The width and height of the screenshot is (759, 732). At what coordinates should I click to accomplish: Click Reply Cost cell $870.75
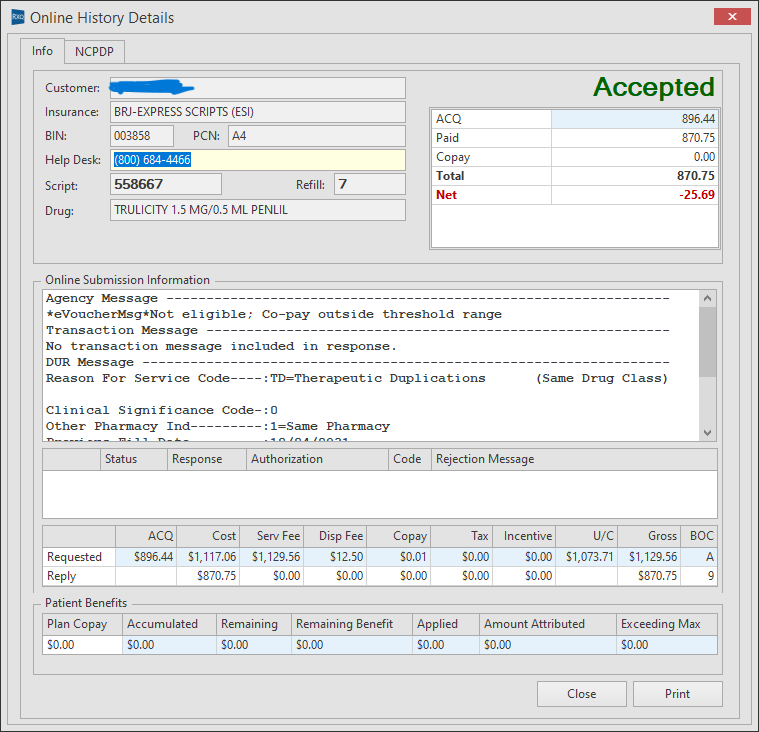point(208,576)
